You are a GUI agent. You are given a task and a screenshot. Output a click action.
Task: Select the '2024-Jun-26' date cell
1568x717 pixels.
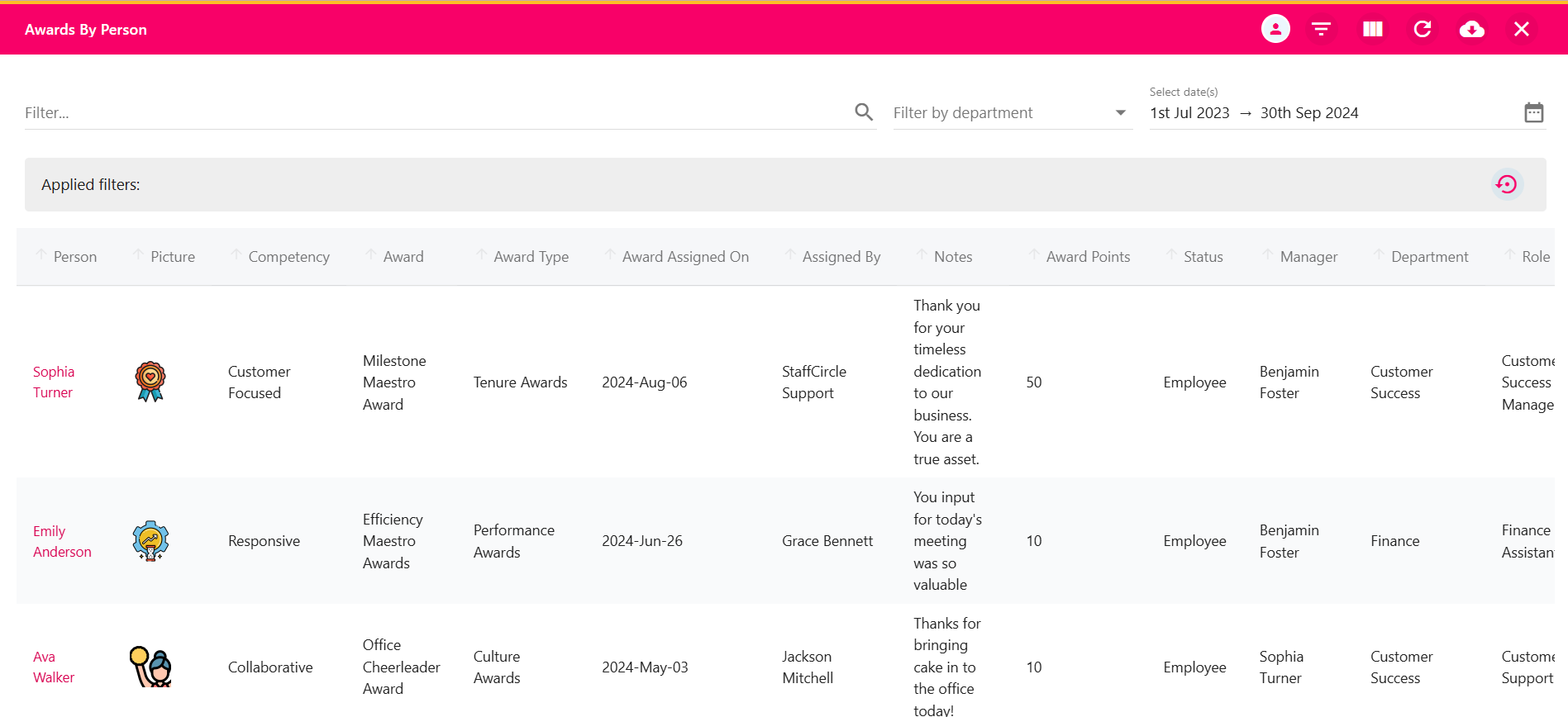tap(642, 541)
